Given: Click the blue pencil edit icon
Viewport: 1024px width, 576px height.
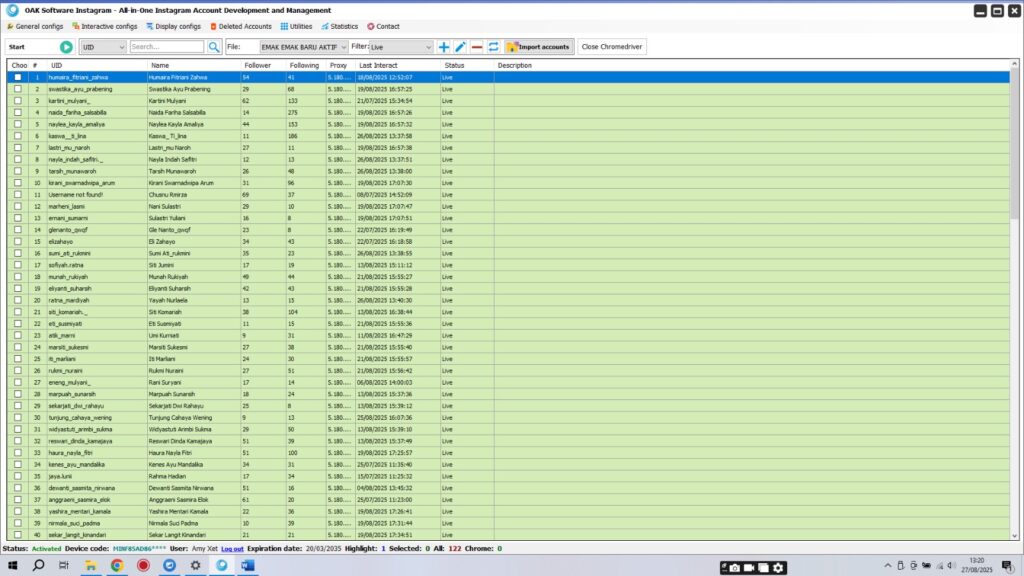Looking at the screenshot, I should (x=460, y=47).
